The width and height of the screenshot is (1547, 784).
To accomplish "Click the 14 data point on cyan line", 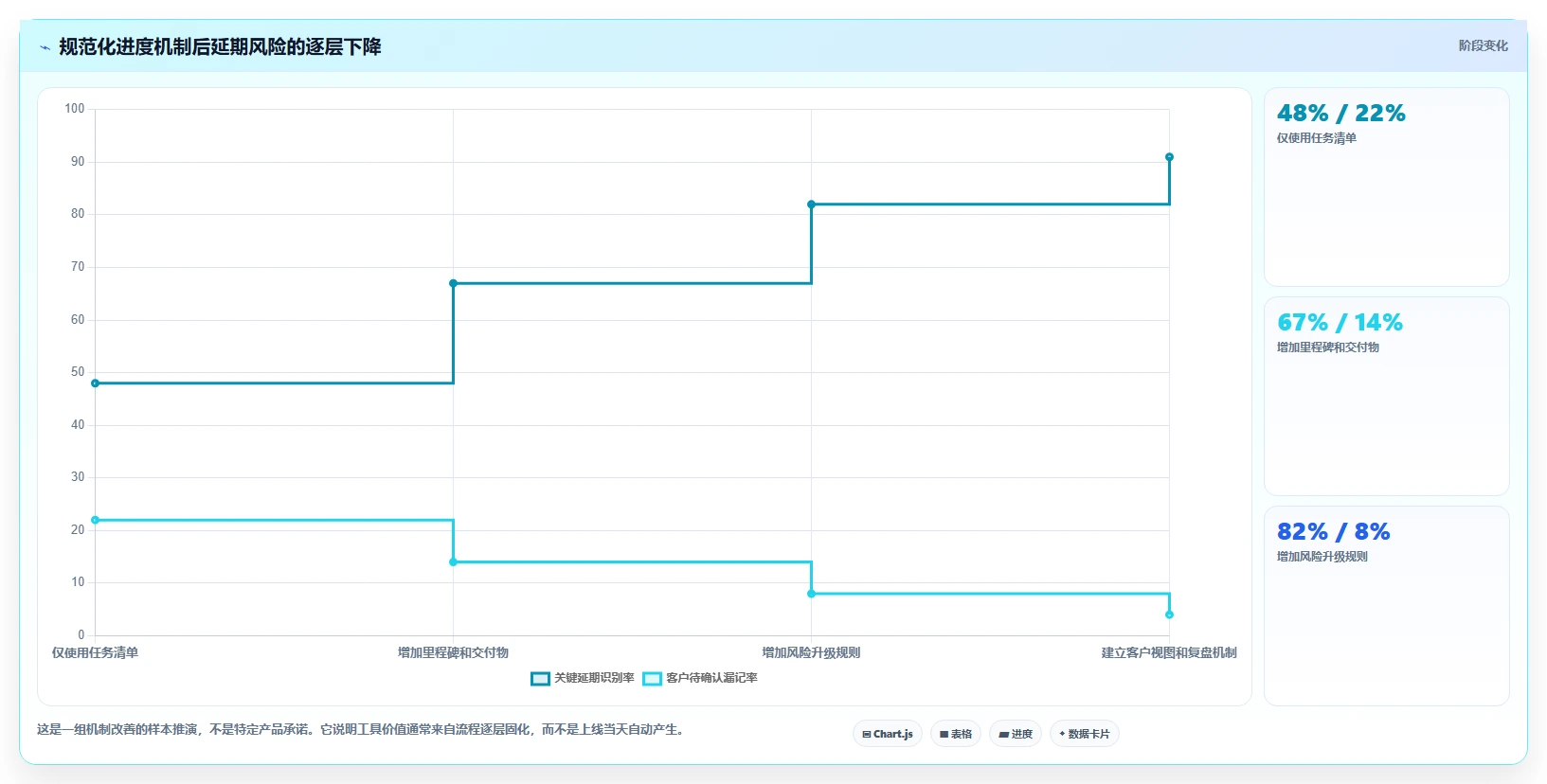I will click(x=453, y=562).
